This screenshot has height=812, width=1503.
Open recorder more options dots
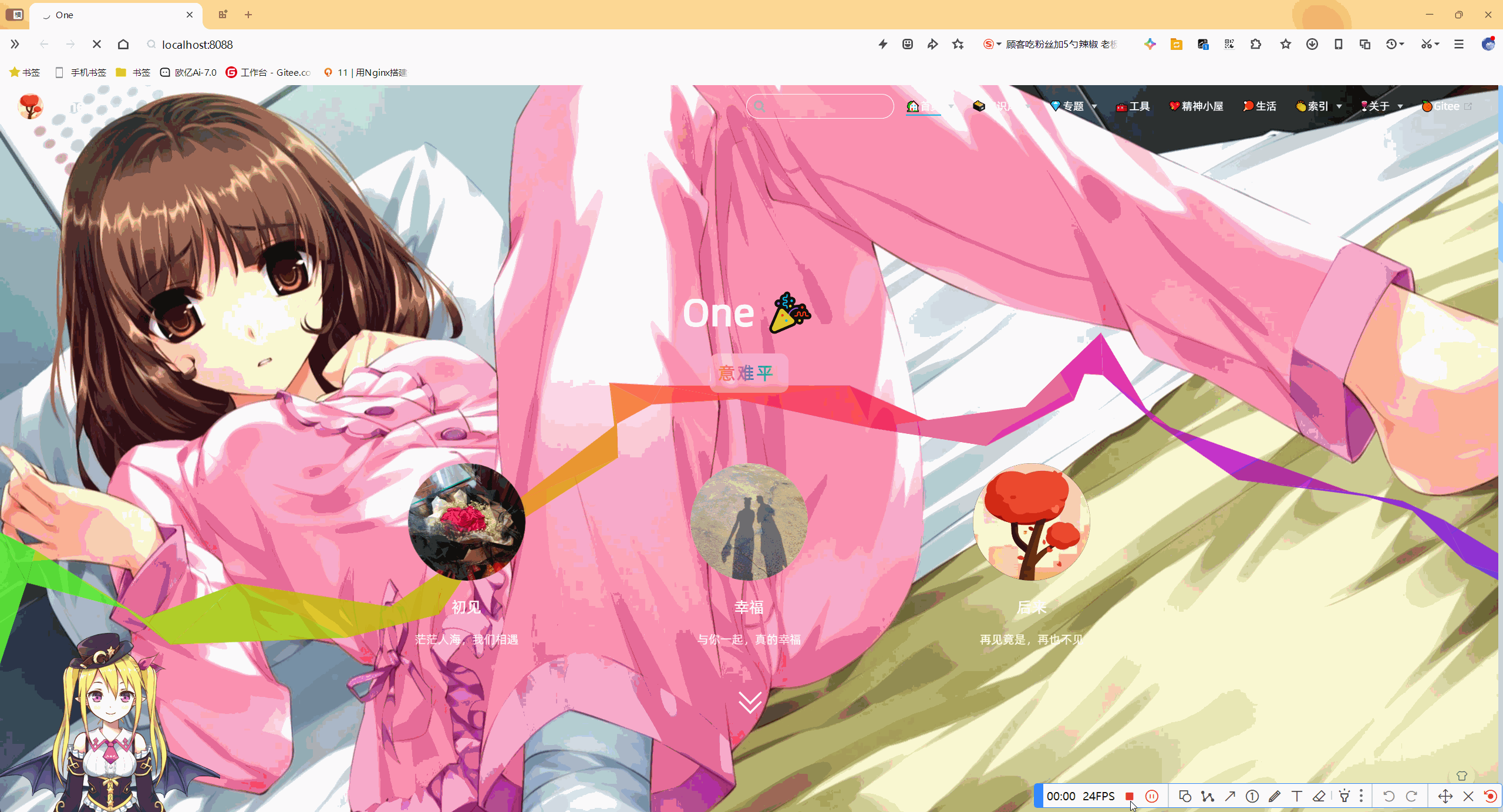(1361, 796)
